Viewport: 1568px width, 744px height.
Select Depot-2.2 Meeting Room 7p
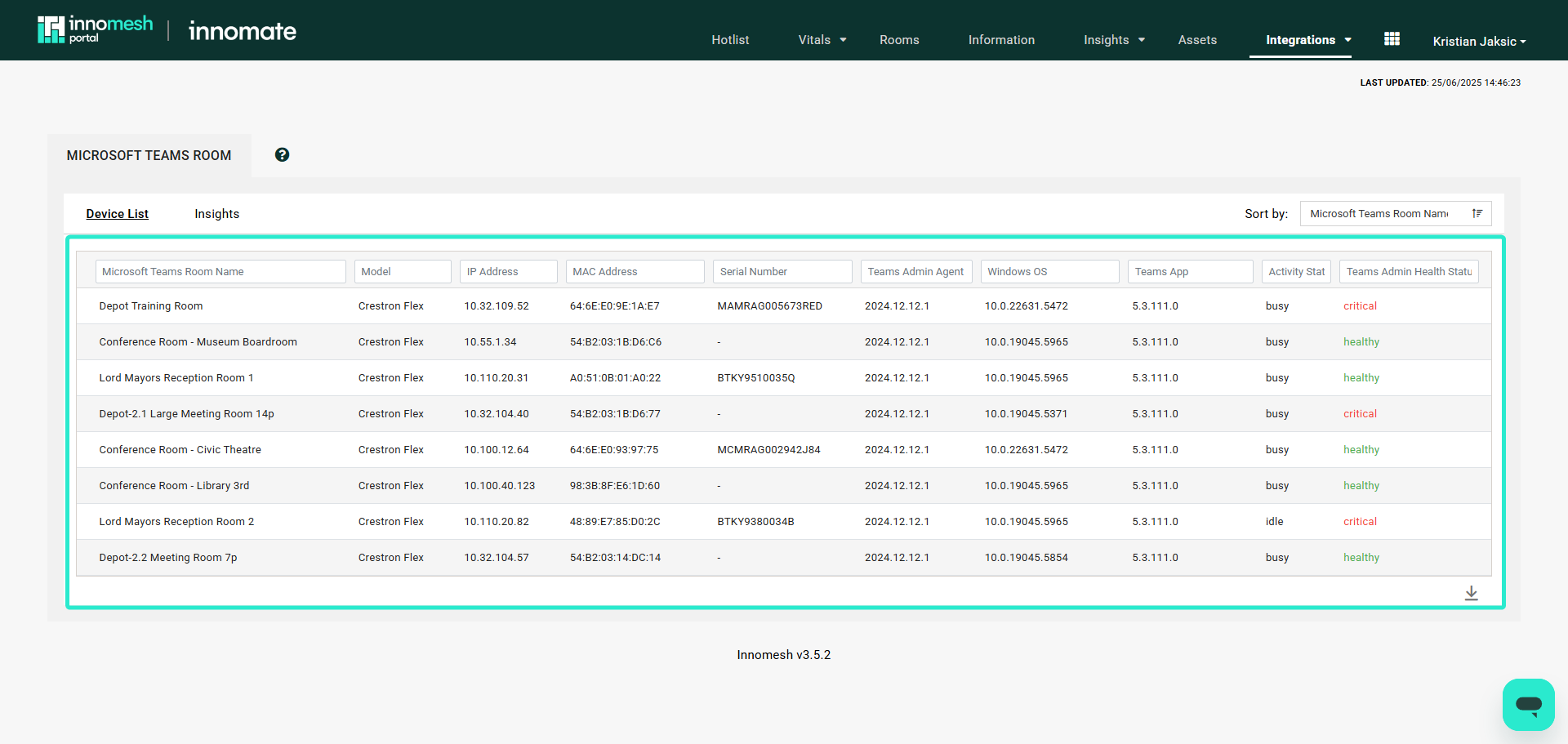168,558
